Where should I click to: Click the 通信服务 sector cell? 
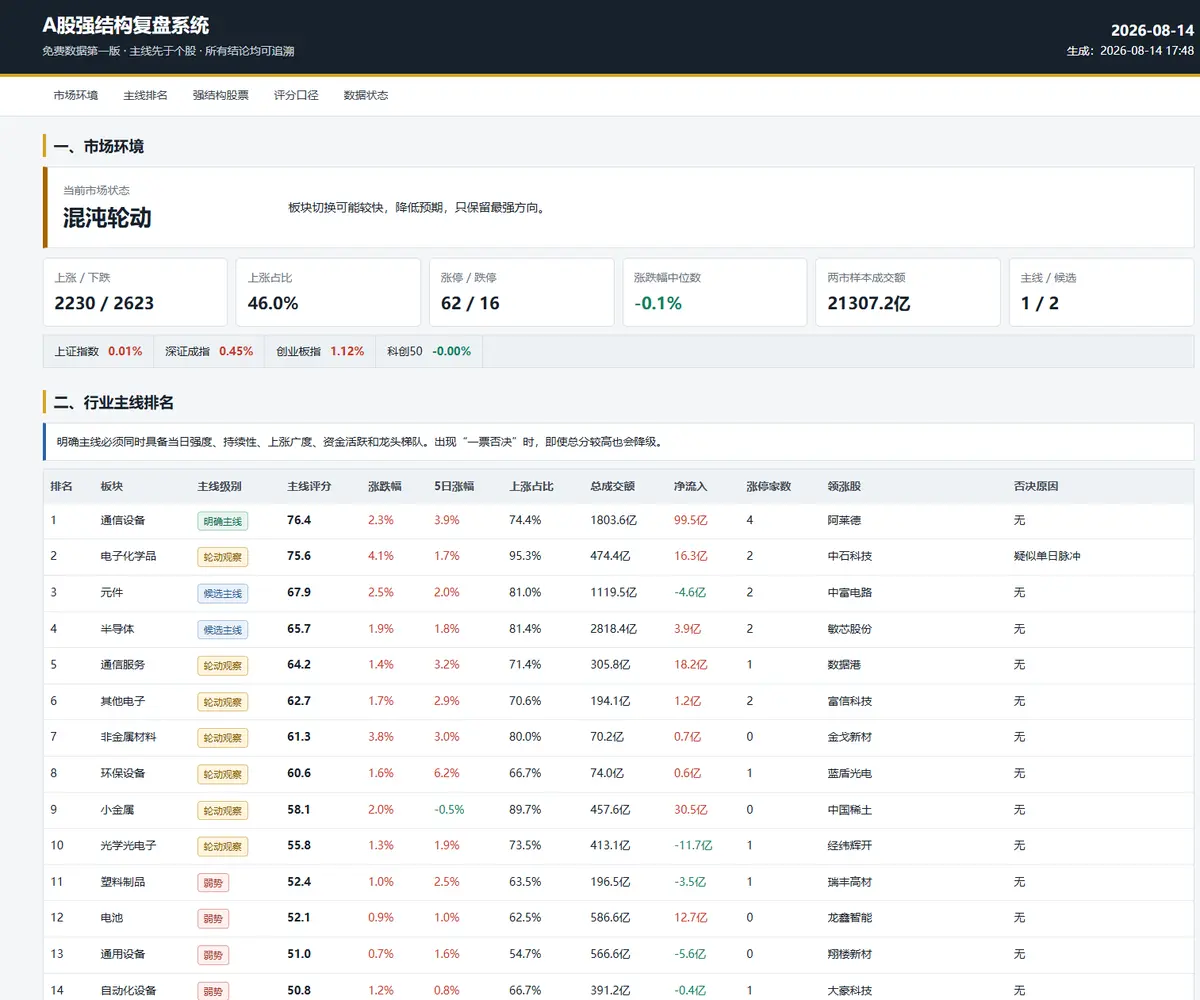[x=123, y=664]
